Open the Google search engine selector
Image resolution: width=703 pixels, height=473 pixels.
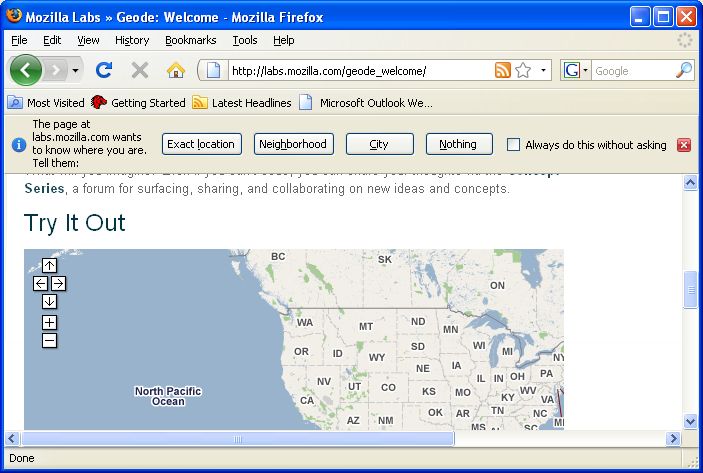576,70
